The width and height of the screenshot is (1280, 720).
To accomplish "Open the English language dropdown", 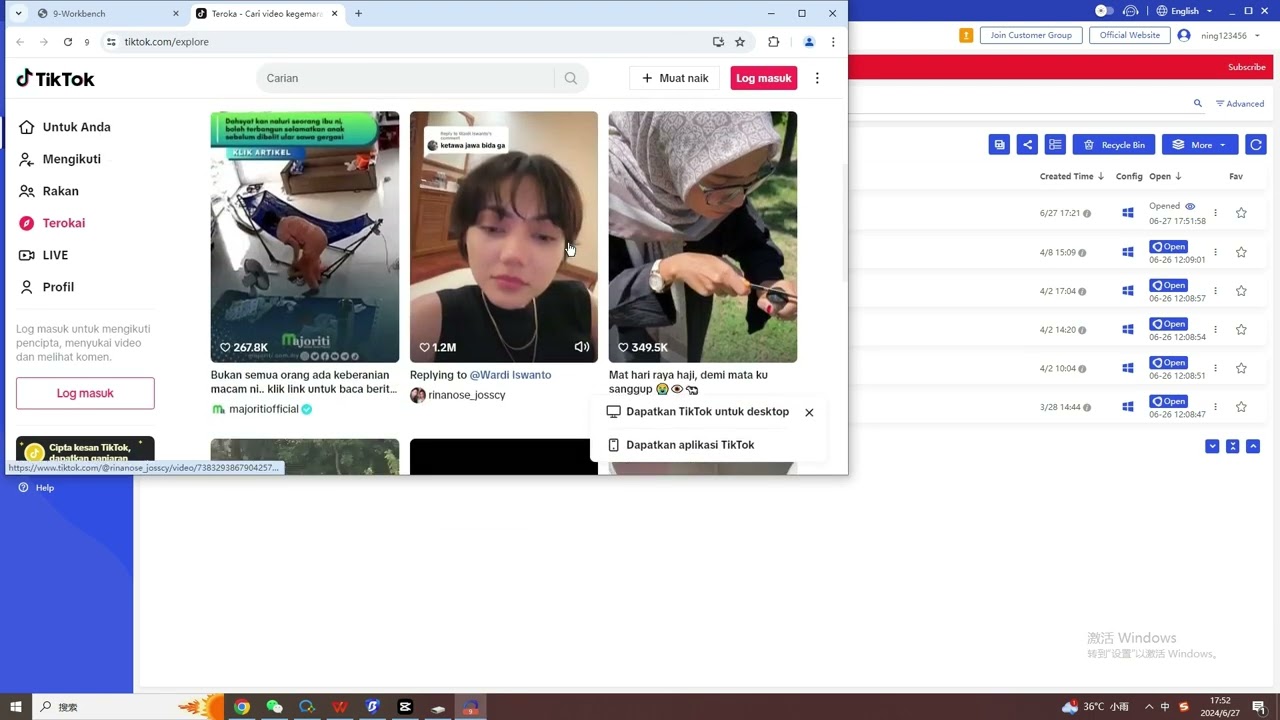I will click(x=1185, y=11).
